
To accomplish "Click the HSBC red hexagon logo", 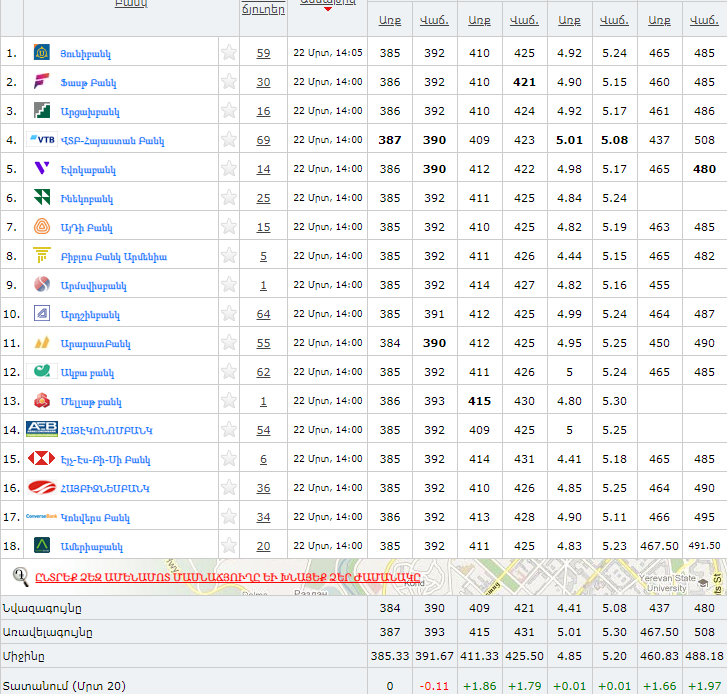I will pyautogui.click(x=42, y=458).
